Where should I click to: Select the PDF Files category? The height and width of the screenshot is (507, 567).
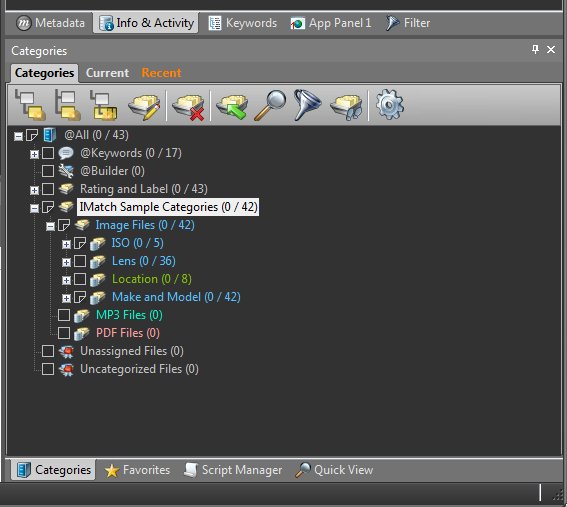click(128, 333)
